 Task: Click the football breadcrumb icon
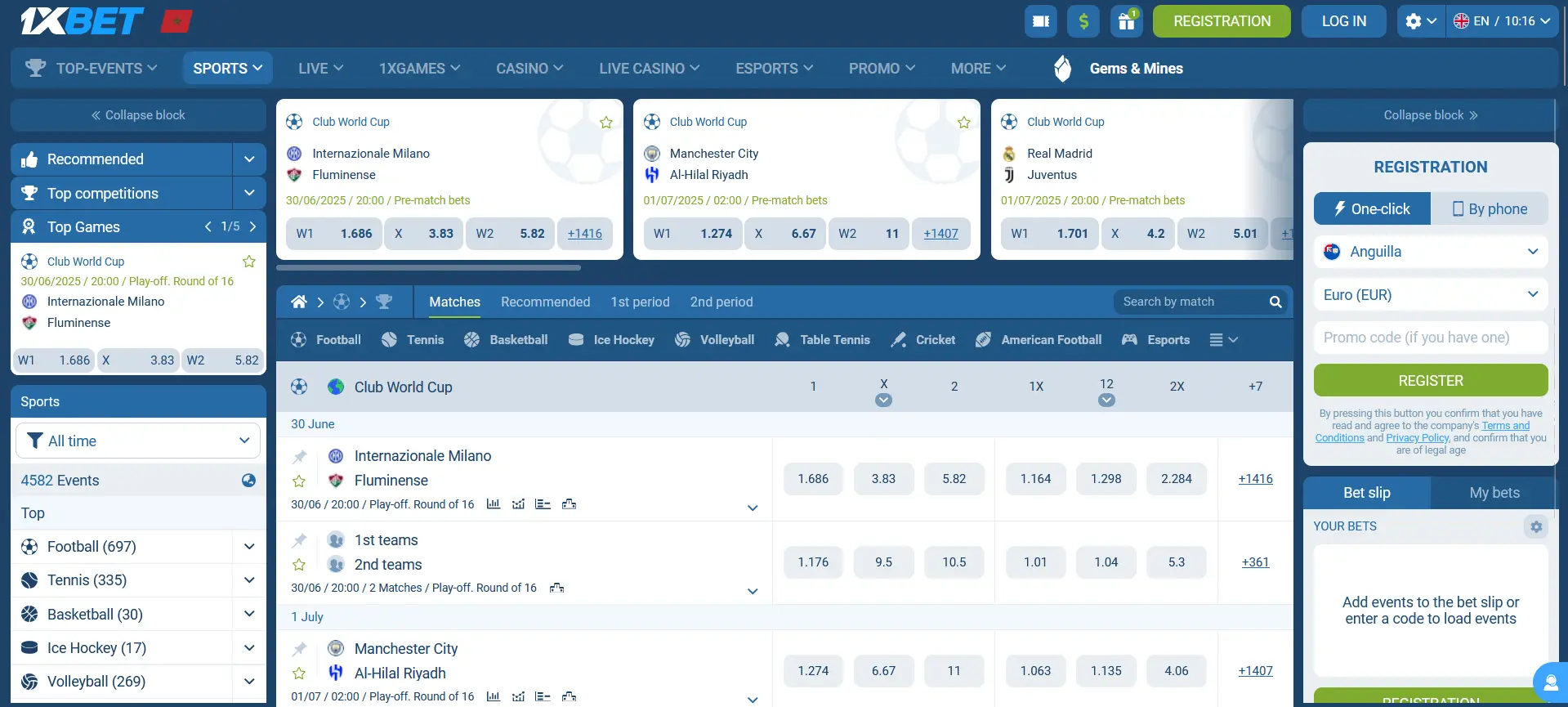click(342, 302)
